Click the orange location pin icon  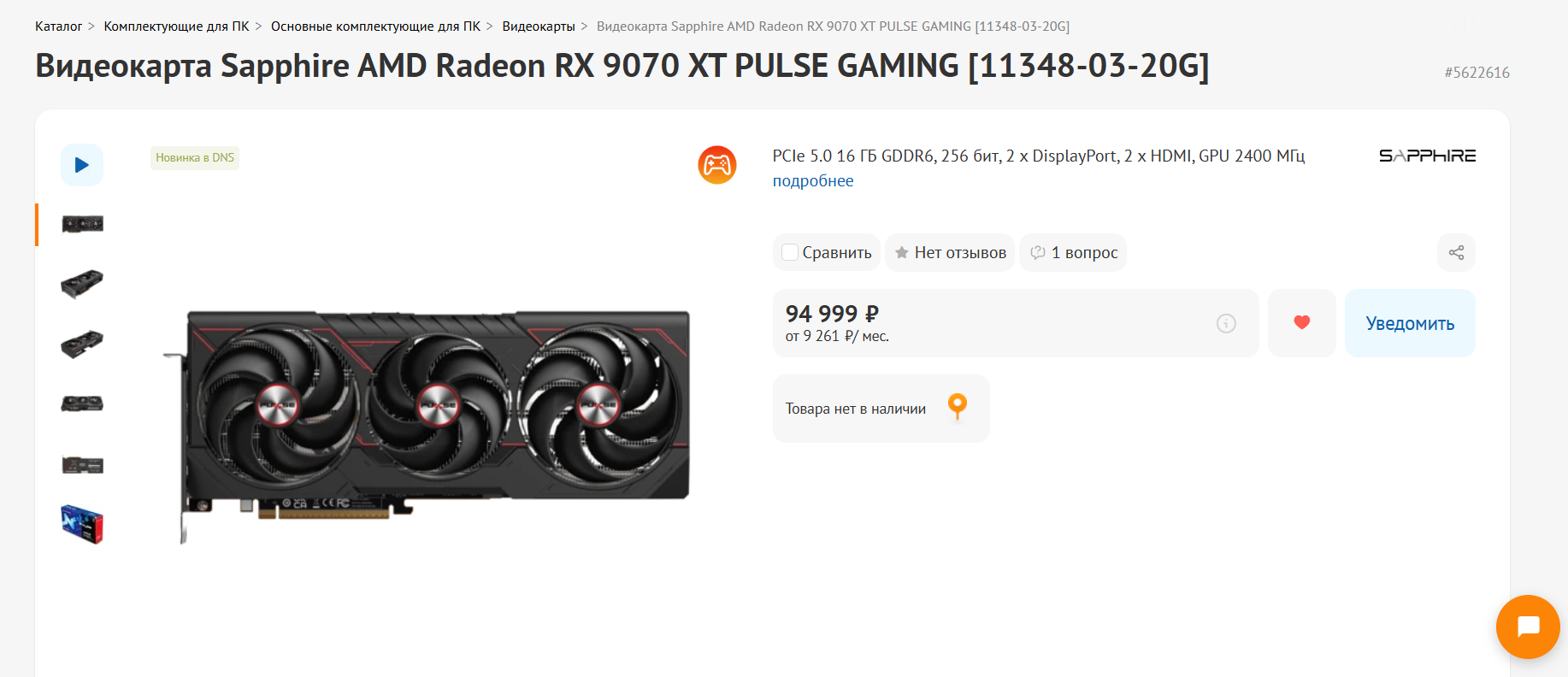pos(958,406)
